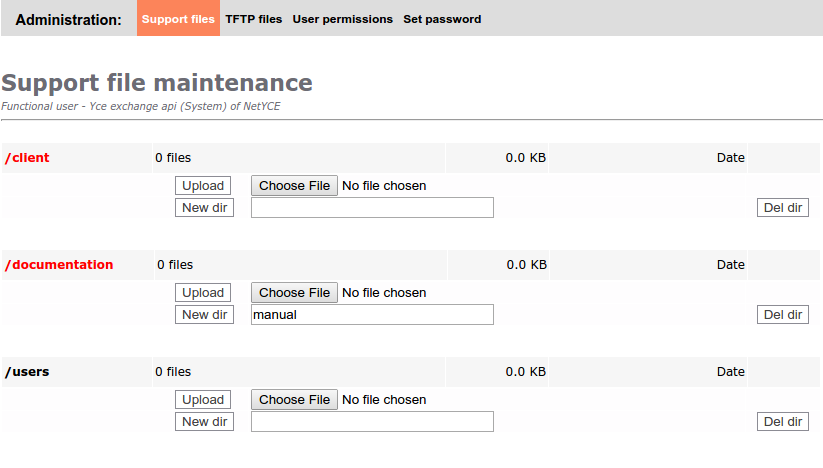Choose a file for the /users directory
823x468 pixels.
click(294, 400)
